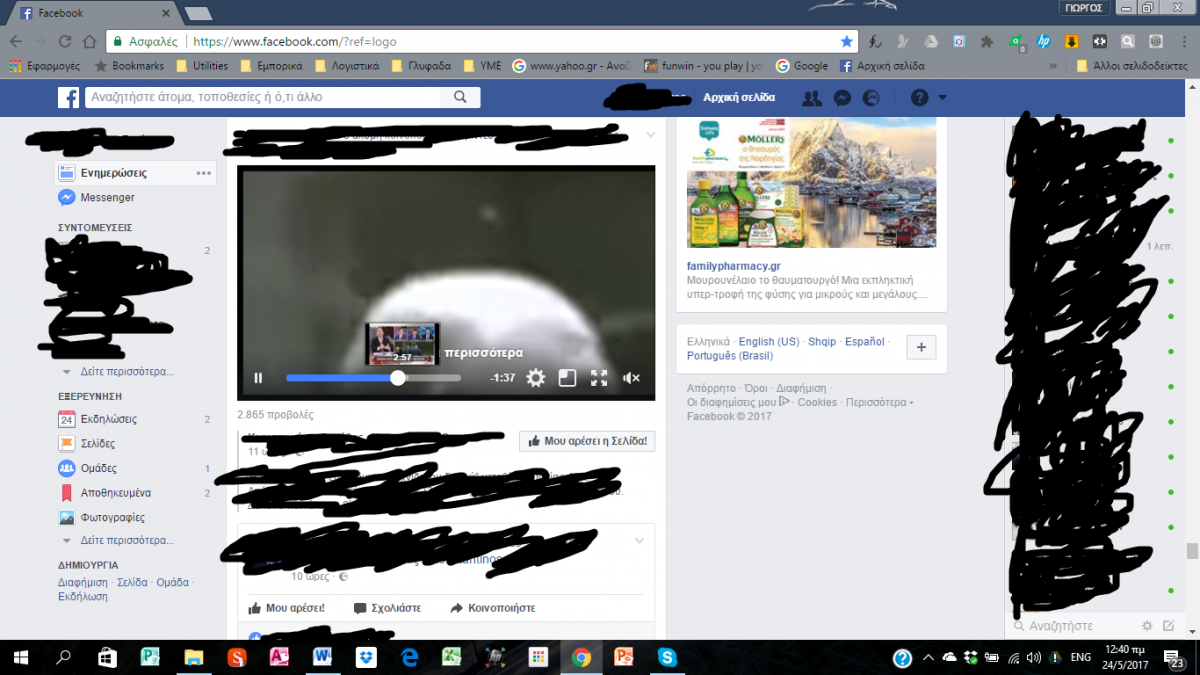Go to Chrome home page icon
The height and width of the screenshot is (675, 1200).
(x=90, y=42)
